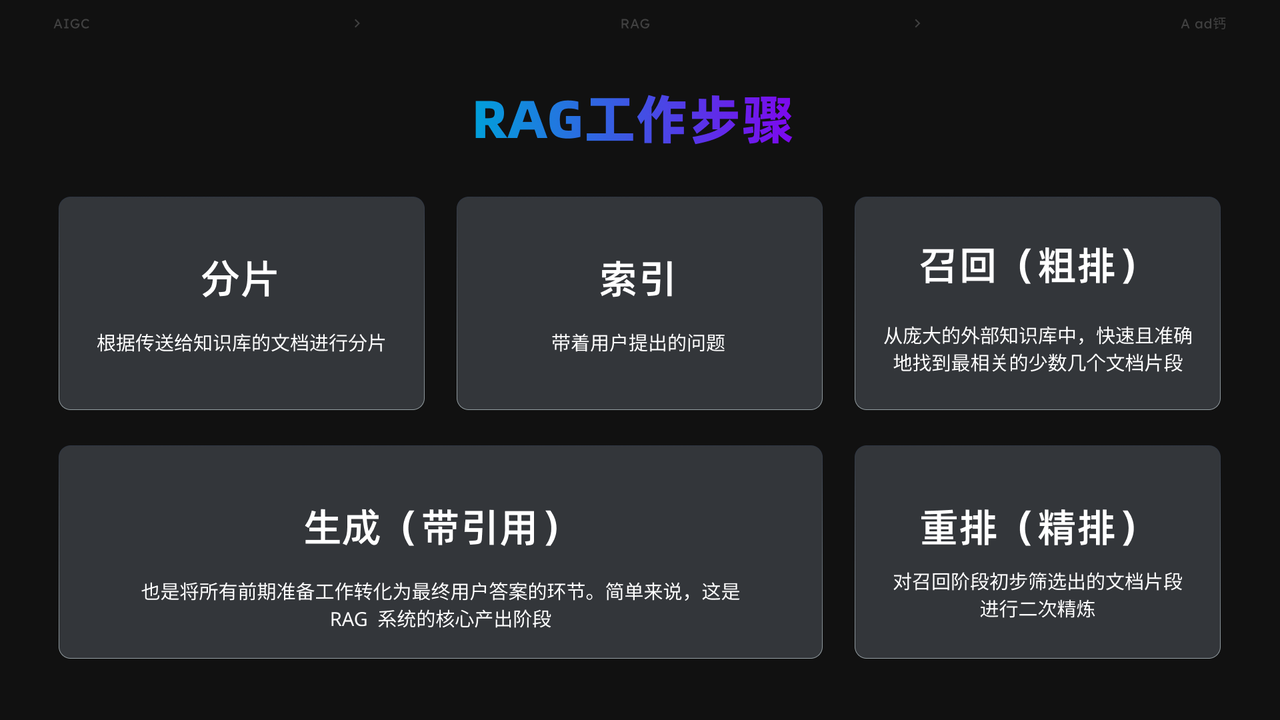Image resolution: width=1280 pixels, height=720 pixels.
Task: Click the RAG 系统的核心产出阶段 text line
Action: click(441, 619)
